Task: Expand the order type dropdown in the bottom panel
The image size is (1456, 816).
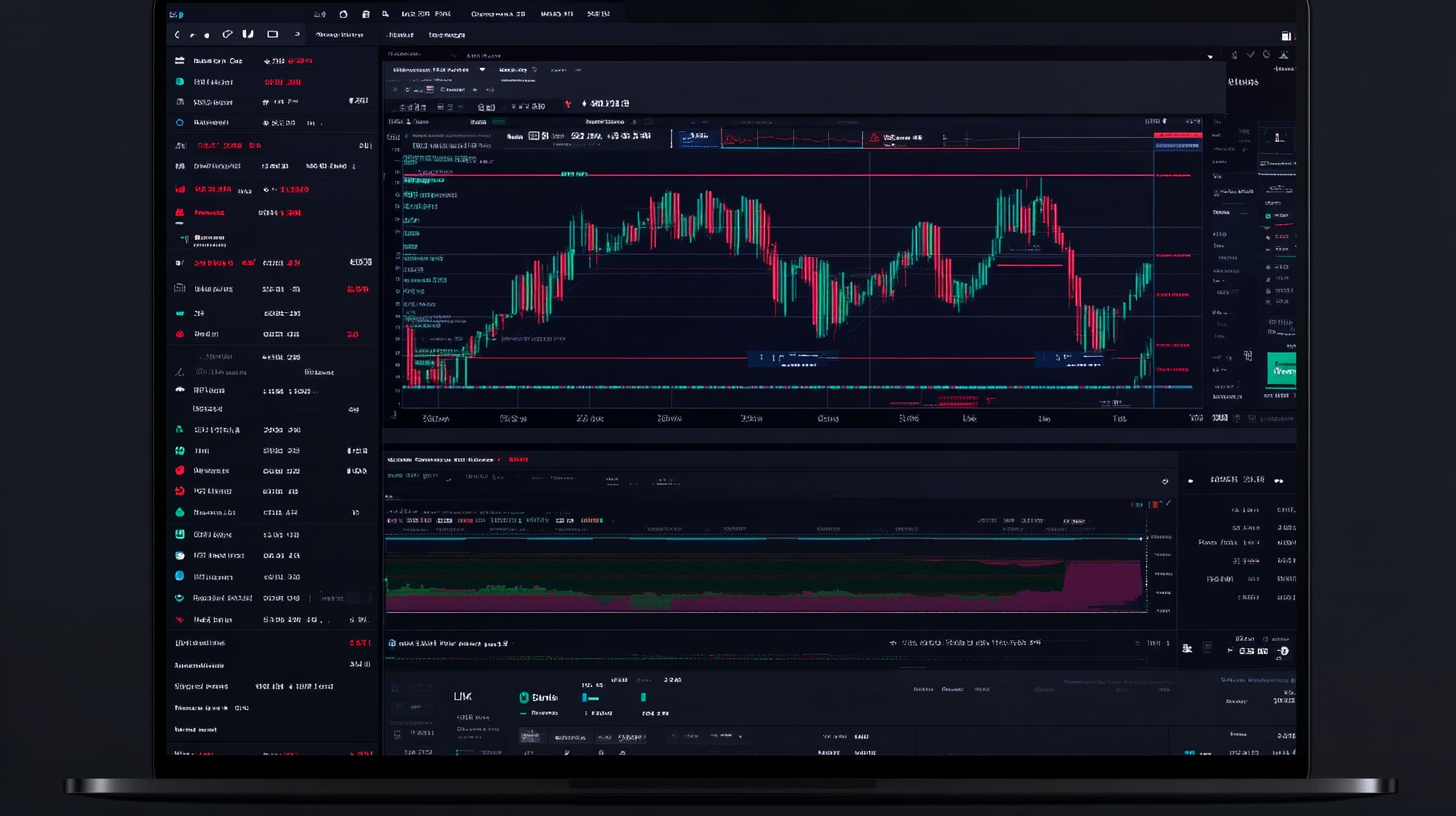Action: (x=738, y=735)
